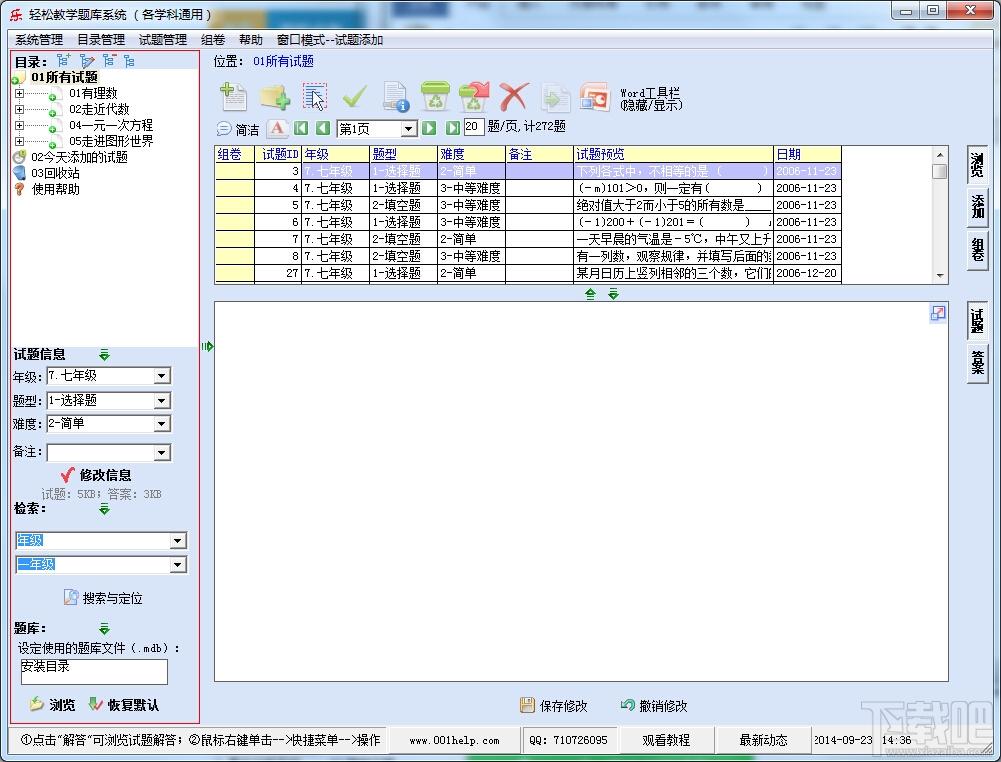Click the document properties info icon
The height and width of the screenshot is (762, 1001).
[x=395, y=98]
